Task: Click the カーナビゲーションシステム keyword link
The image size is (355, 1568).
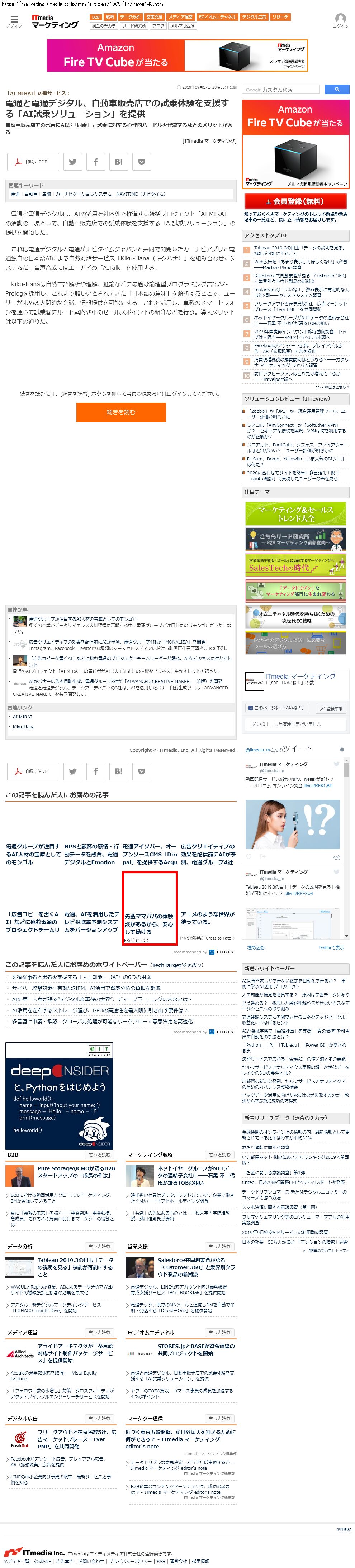Action: pyautogui.click(x=84, y=194)
